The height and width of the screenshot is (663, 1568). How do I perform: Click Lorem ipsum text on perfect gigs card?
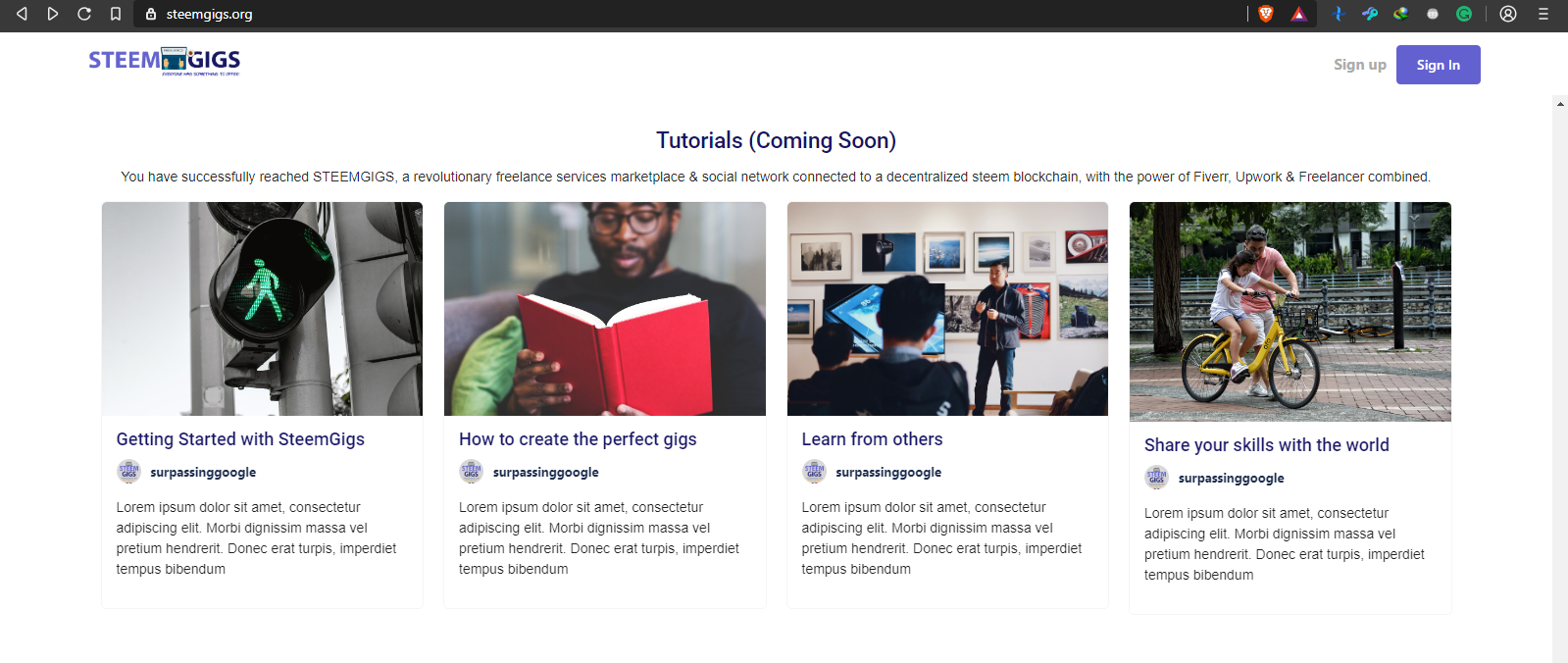tap(599, 538)
